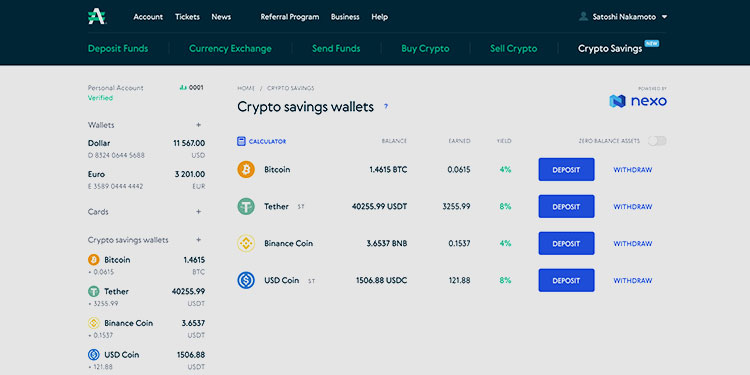Switch to the Send Funds tab
The height and width of the screenshot is (375, 750).
[x=336, y=48]
